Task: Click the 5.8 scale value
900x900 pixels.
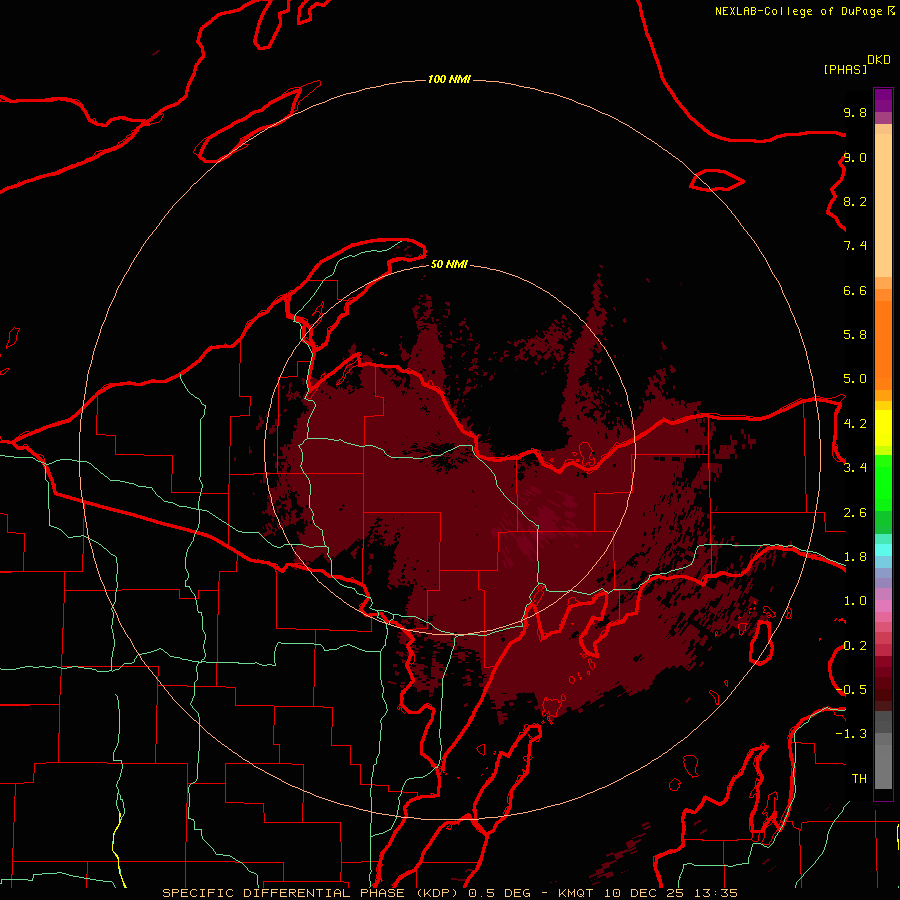Action: pyautogui.click(x=855, y=335)
